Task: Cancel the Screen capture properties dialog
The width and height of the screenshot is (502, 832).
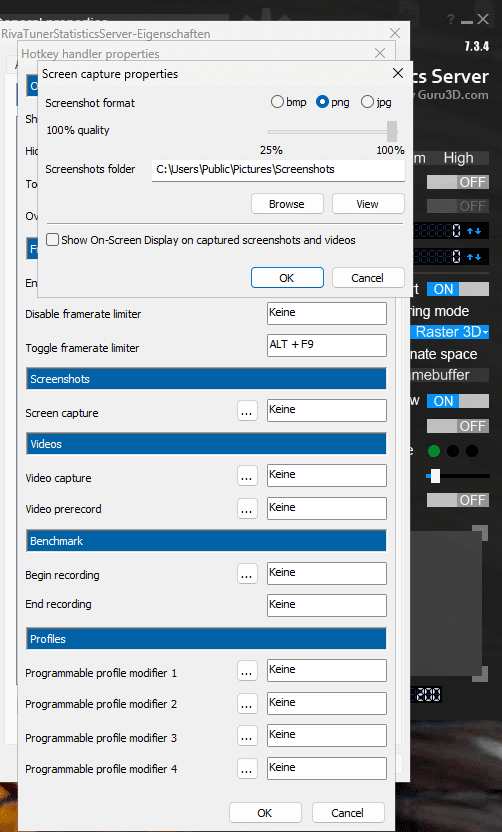Action: click(x=368, y=278)
